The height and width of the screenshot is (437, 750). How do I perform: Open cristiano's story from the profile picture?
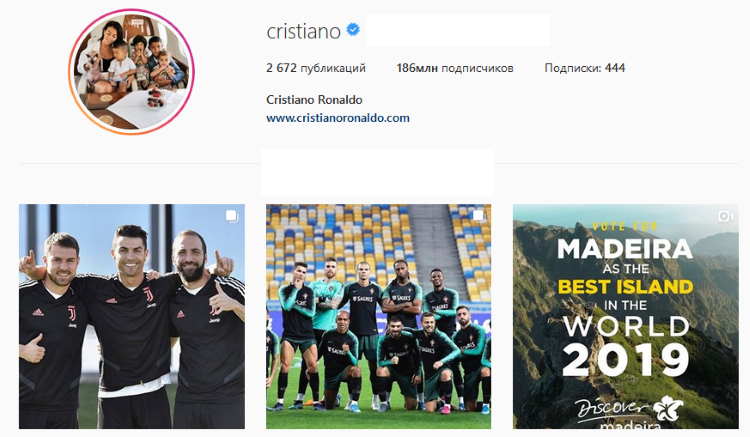click(132, 72)
